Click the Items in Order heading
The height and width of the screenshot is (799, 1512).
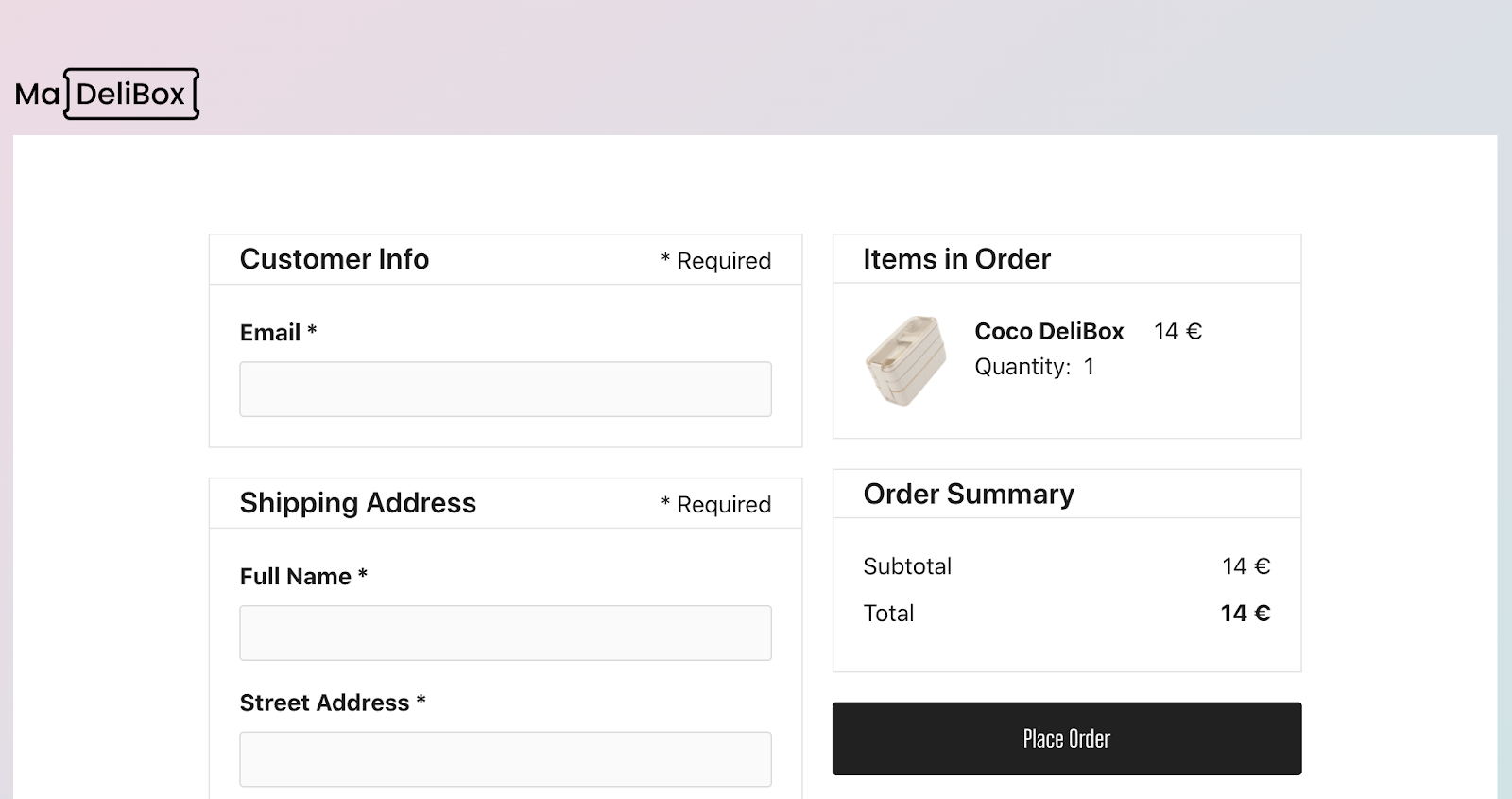pos(956,259)
